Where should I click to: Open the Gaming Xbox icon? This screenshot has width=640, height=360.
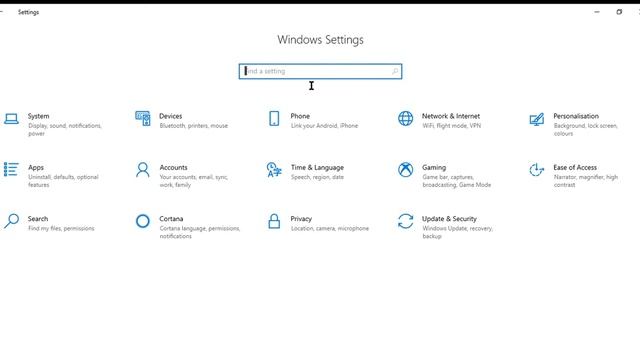(405, 170)
